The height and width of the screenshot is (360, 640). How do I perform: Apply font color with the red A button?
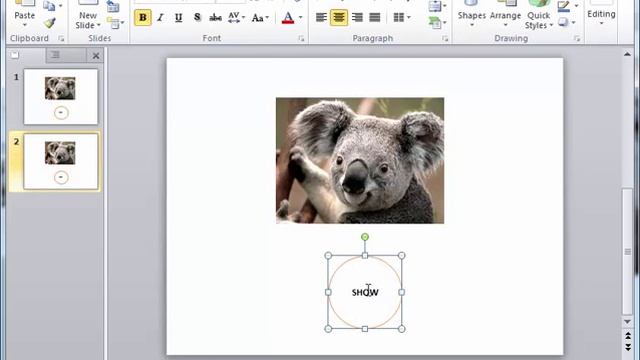288,18
